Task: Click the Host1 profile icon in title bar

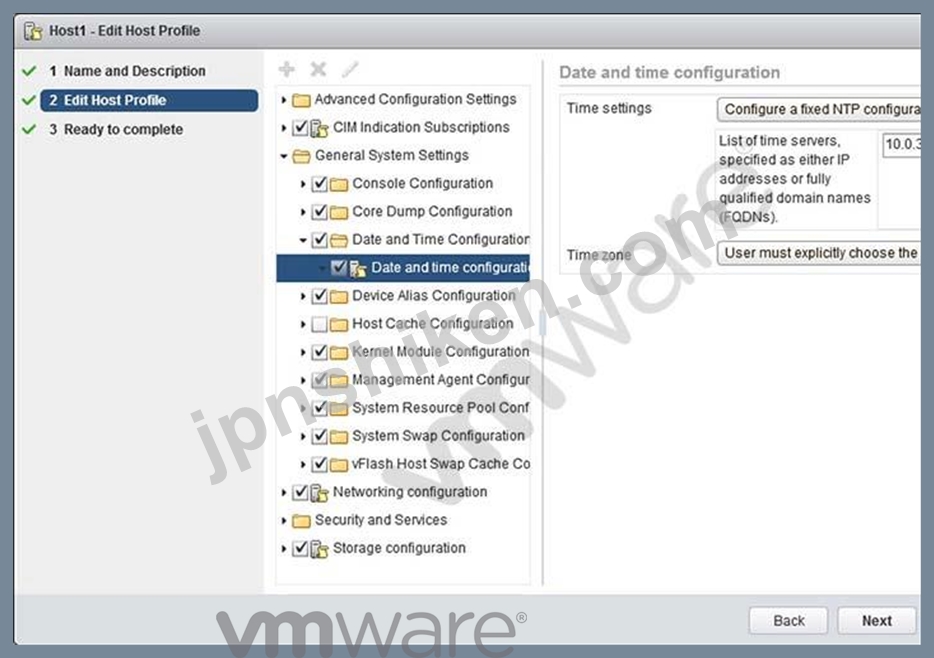Action: (33, 31)
